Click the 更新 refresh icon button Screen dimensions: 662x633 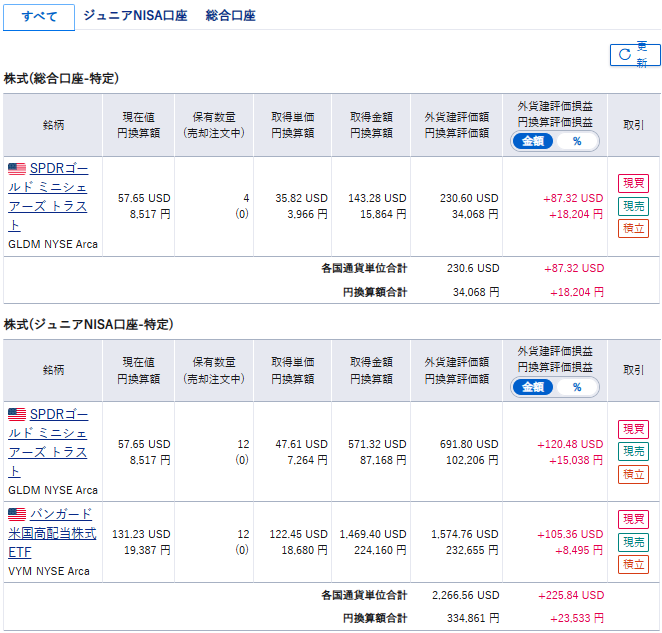pyautogui.click(x=635, y=54)
